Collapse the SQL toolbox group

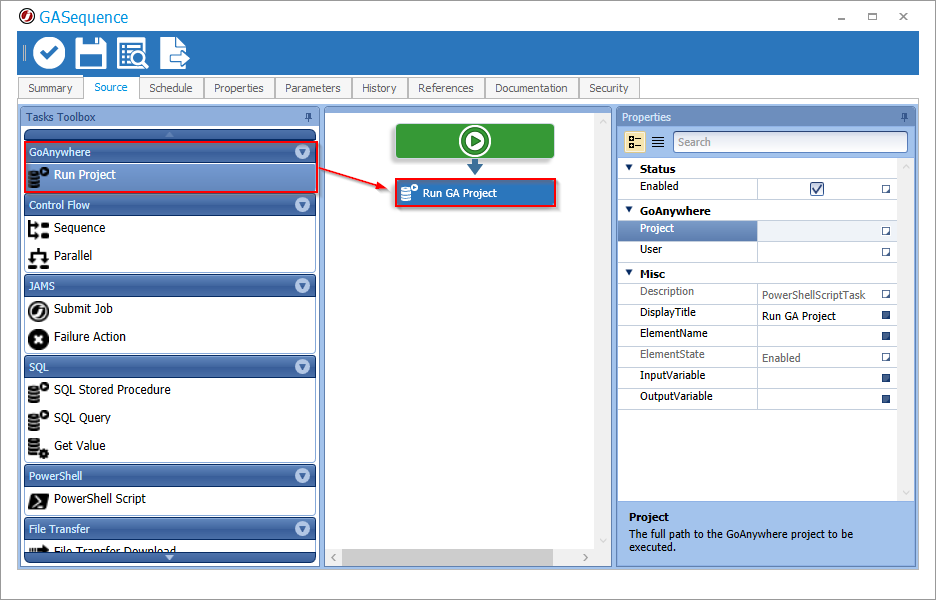[x=303, y=367]
